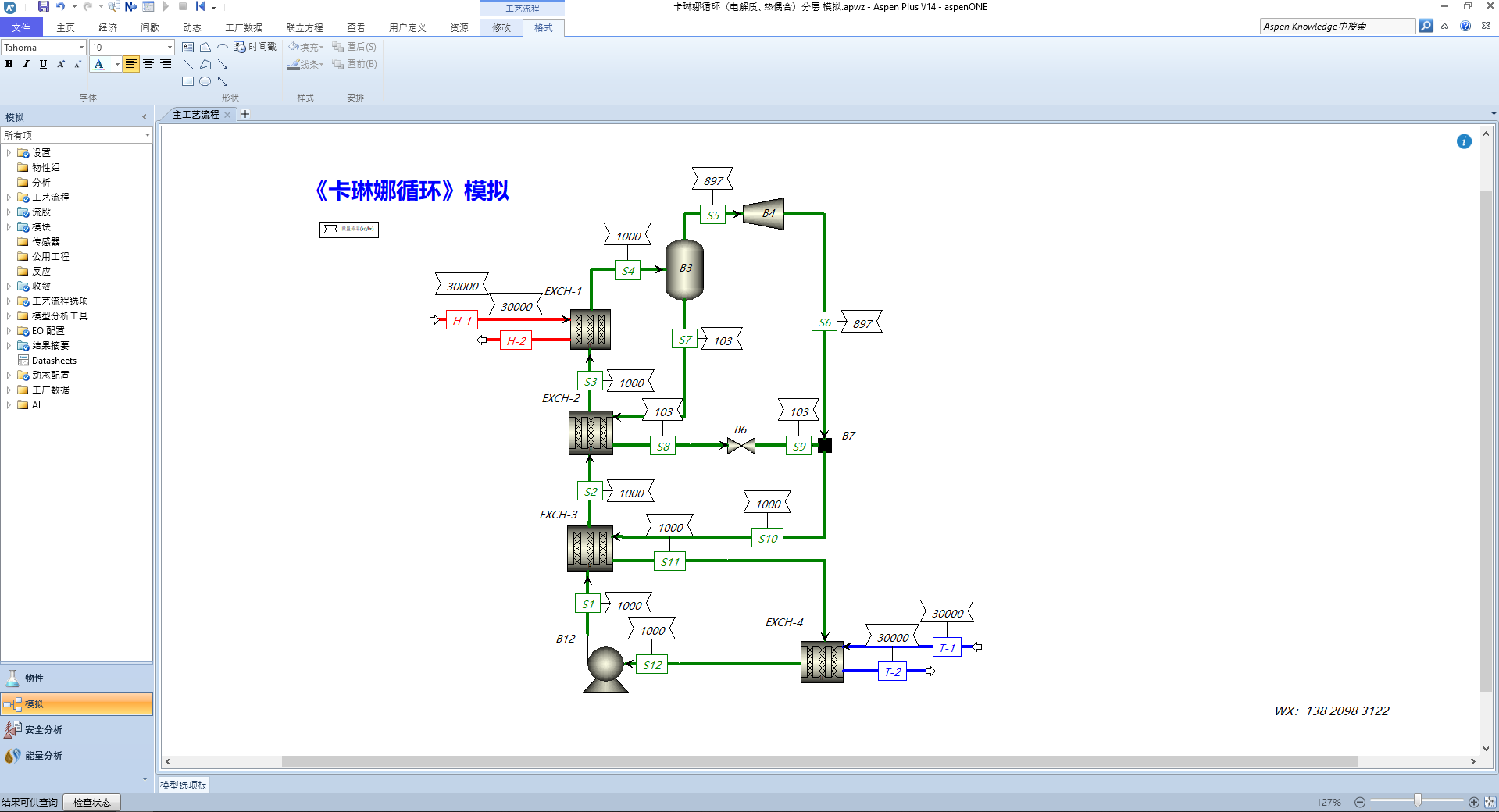Undo the last action in quick-access toolbar
The width and height of the screenshot is (1499, 812).
click(x=61, y=6)
